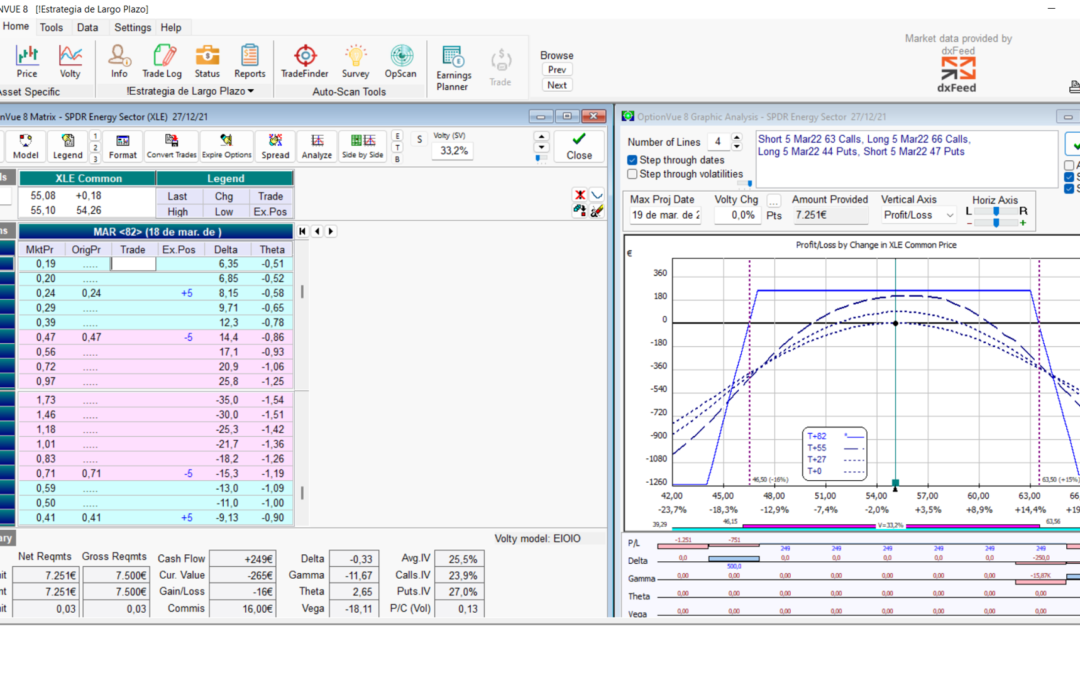Open the Spread tool
Screen dimensions: 1080x675
276,147
